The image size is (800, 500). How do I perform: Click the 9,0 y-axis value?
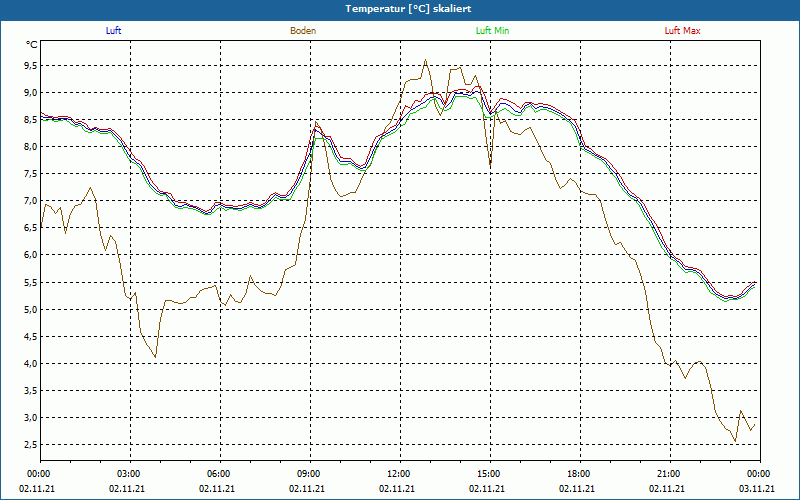pyautogui.click(x=31, y=92)
